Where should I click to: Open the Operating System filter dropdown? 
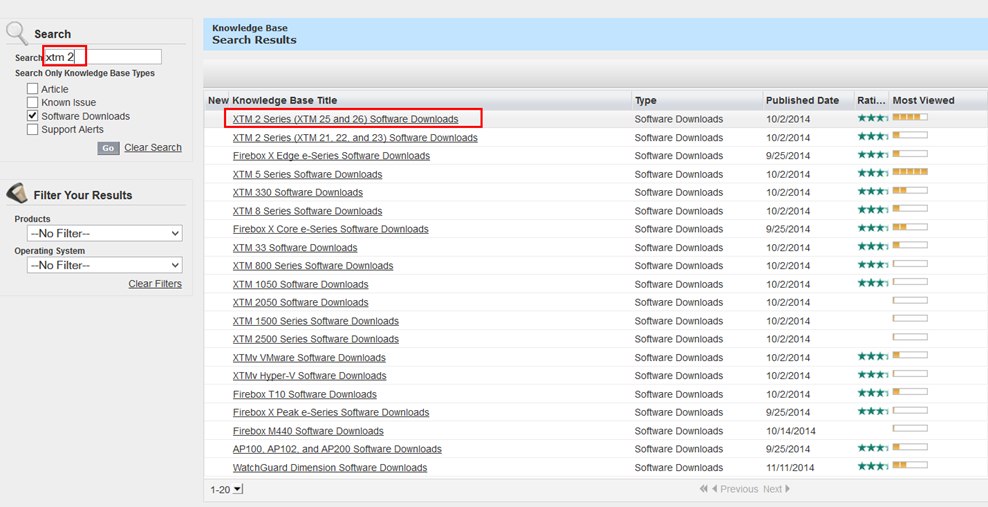coord(105,265)
